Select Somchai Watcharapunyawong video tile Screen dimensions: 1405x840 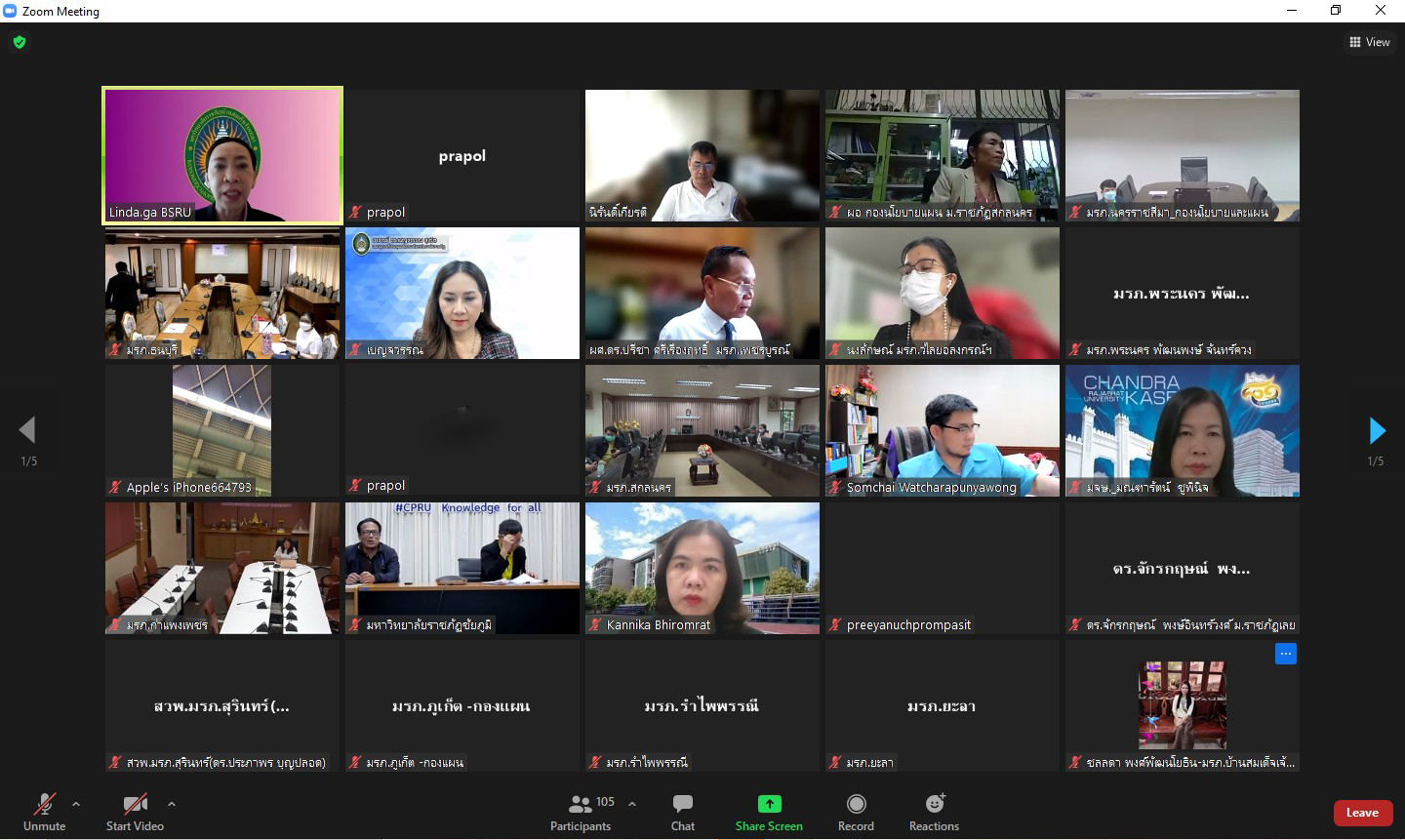(942, 430)
